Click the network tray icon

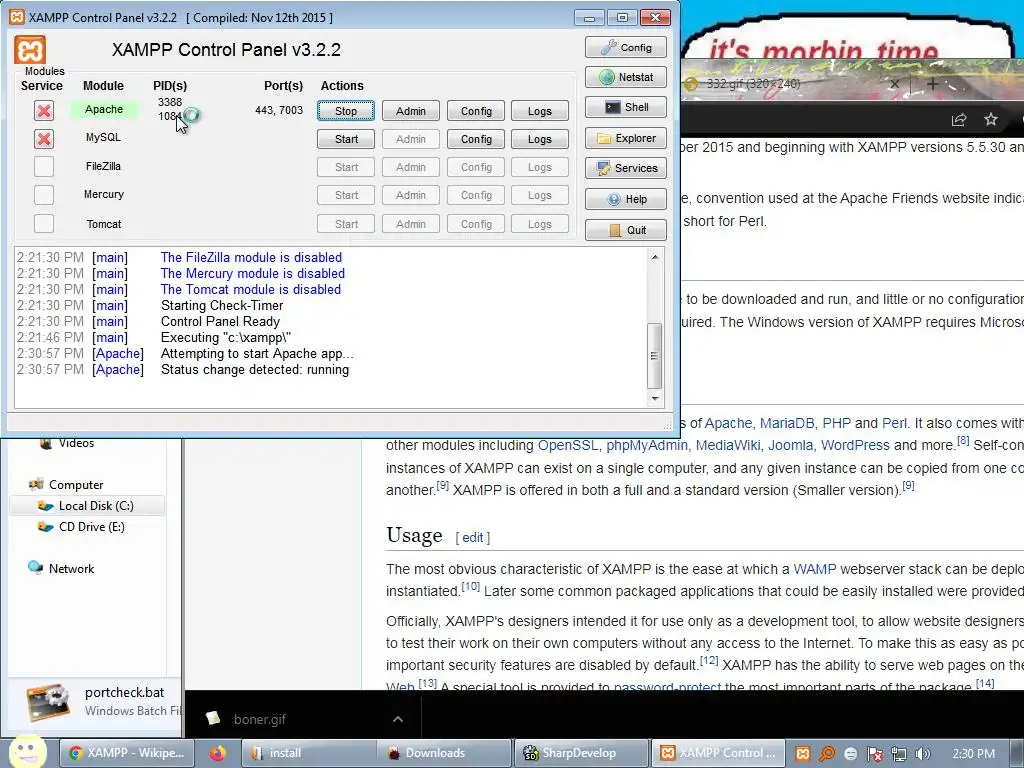(899, 754)
